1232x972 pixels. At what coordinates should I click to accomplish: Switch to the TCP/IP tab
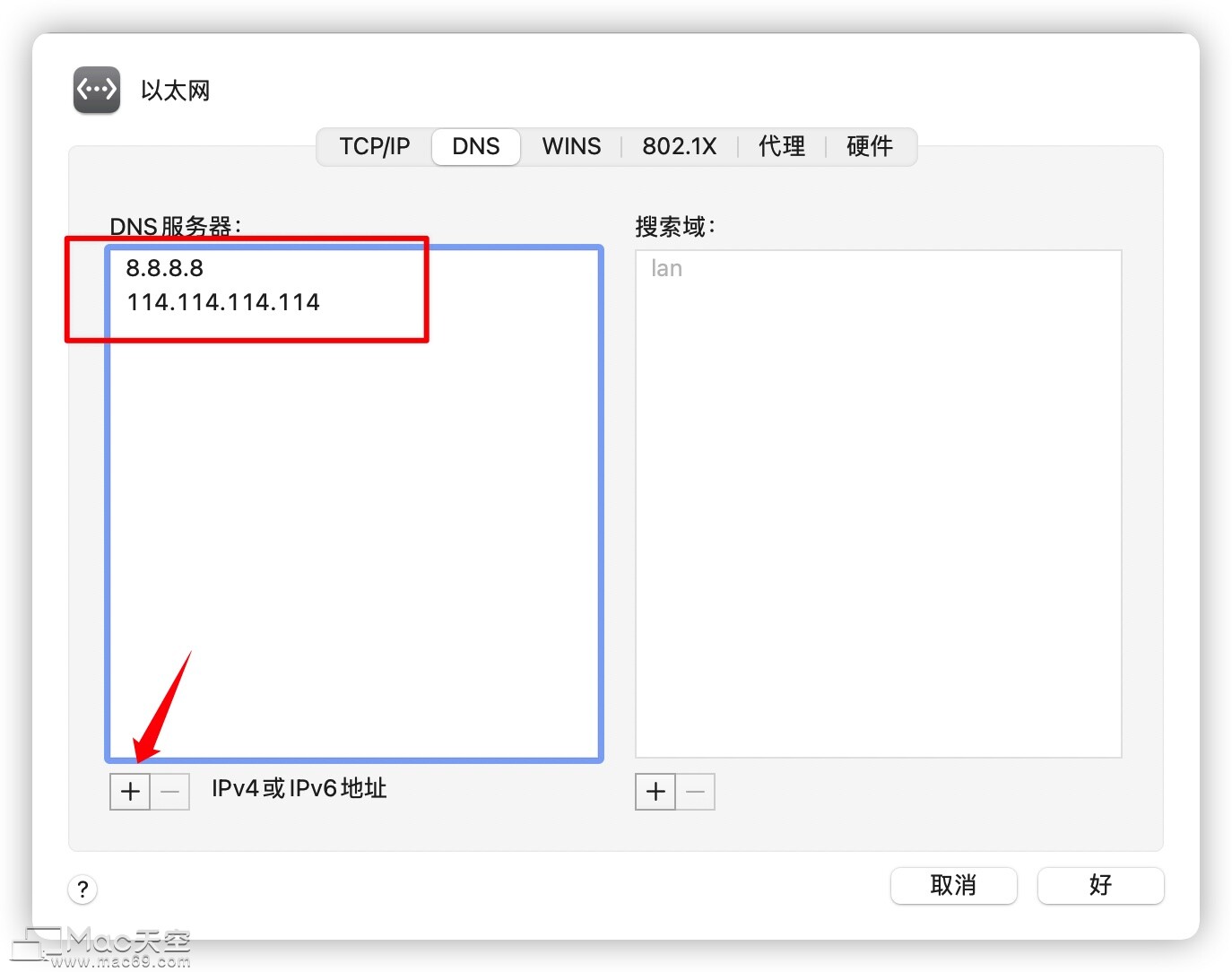pyautogui.click(x=375, y=146)
